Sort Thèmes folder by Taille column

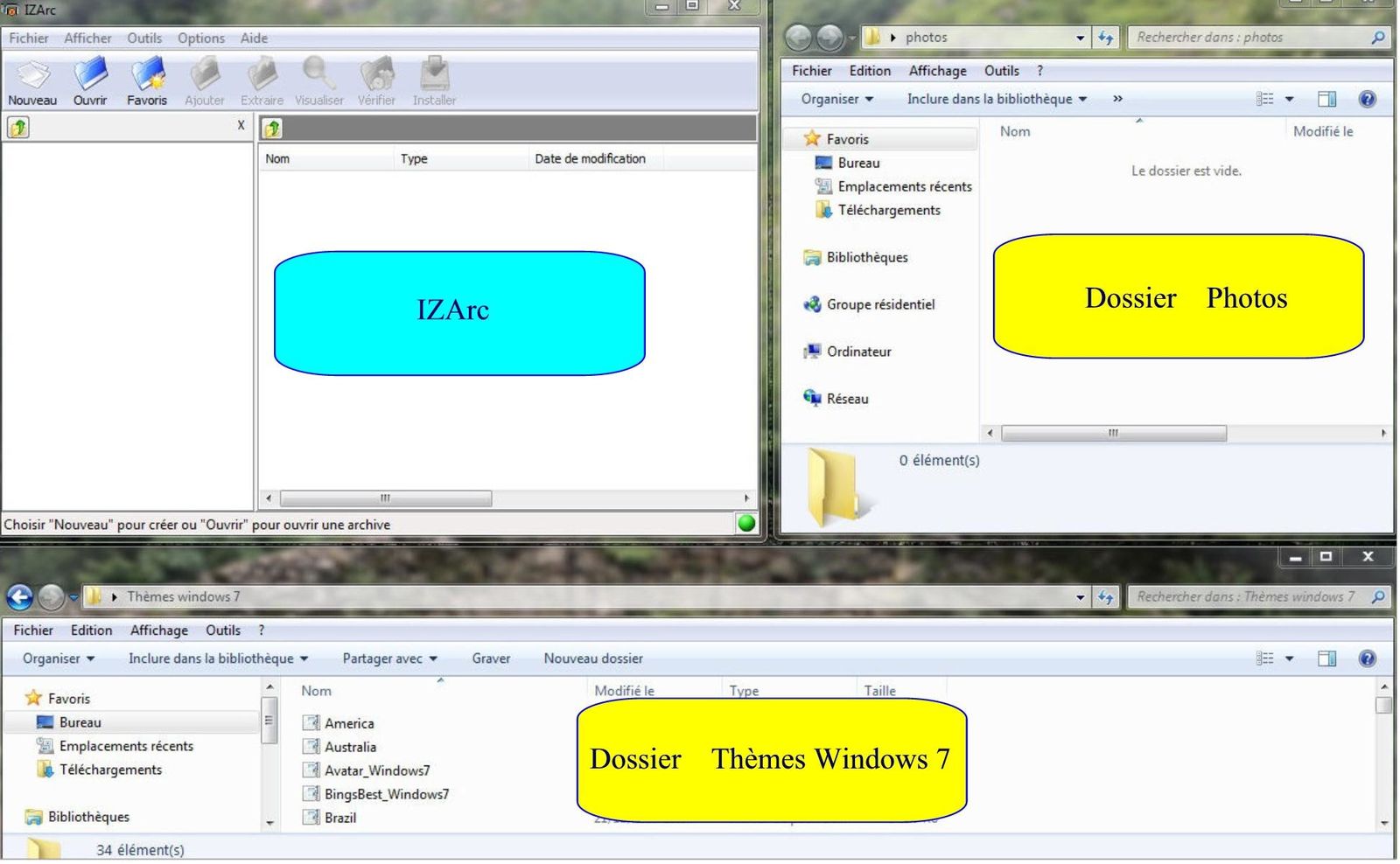pyautogui.click(x=879, y=691)
